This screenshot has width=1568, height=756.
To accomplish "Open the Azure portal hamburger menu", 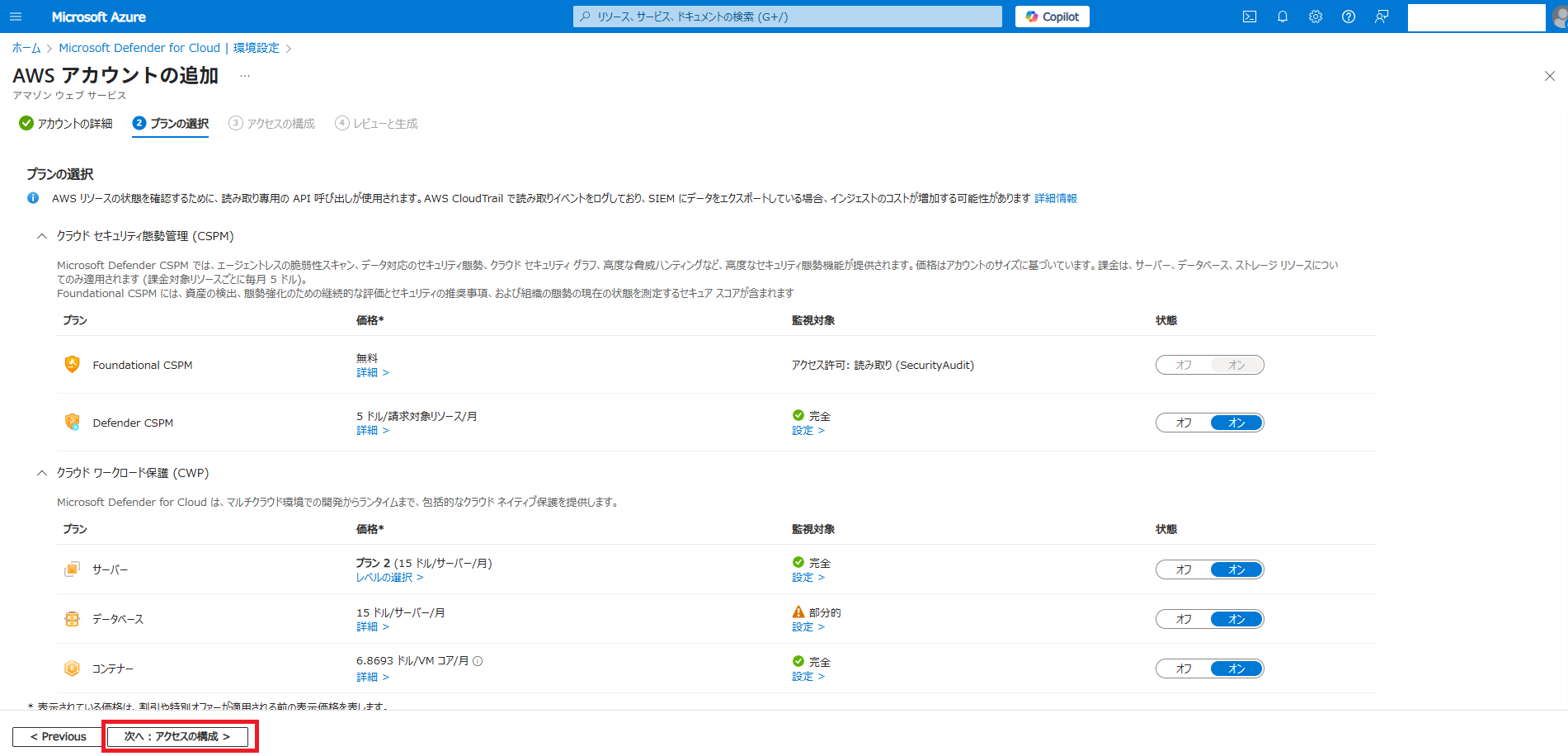I will click(x=16, y=17).
